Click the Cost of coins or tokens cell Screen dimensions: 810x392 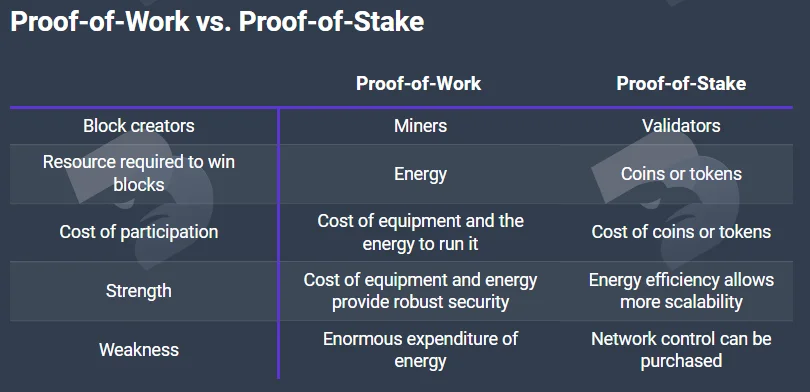click(681, 232)
